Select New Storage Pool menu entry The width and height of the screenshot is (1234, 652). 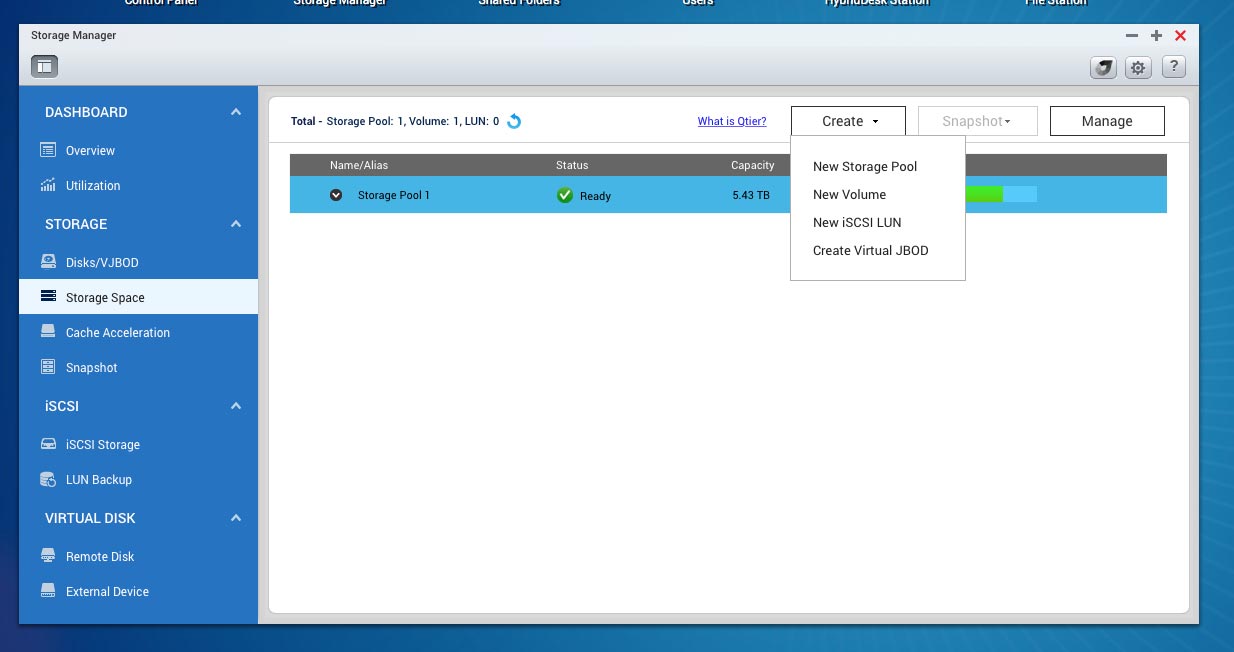pos(865,167)
